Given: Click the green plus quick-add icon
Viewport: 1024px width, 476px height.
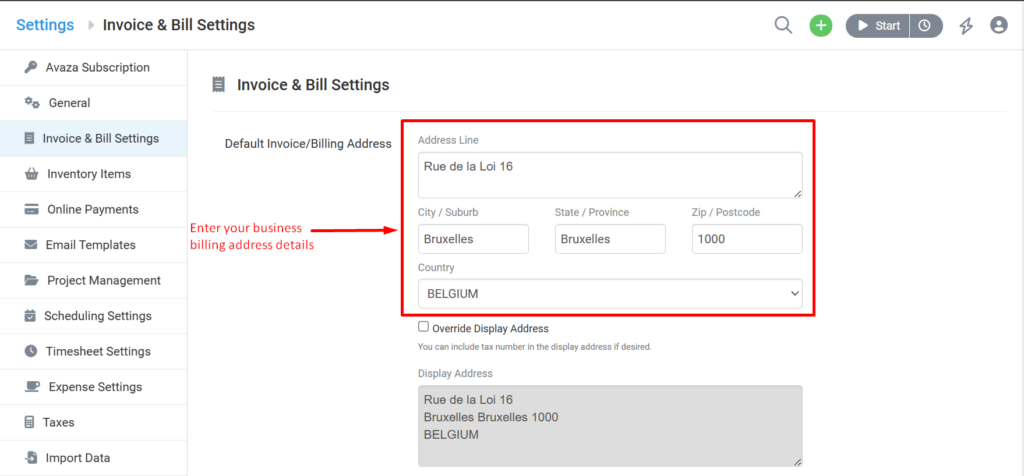Looking at the screenshot, I should tap(821, 26).
